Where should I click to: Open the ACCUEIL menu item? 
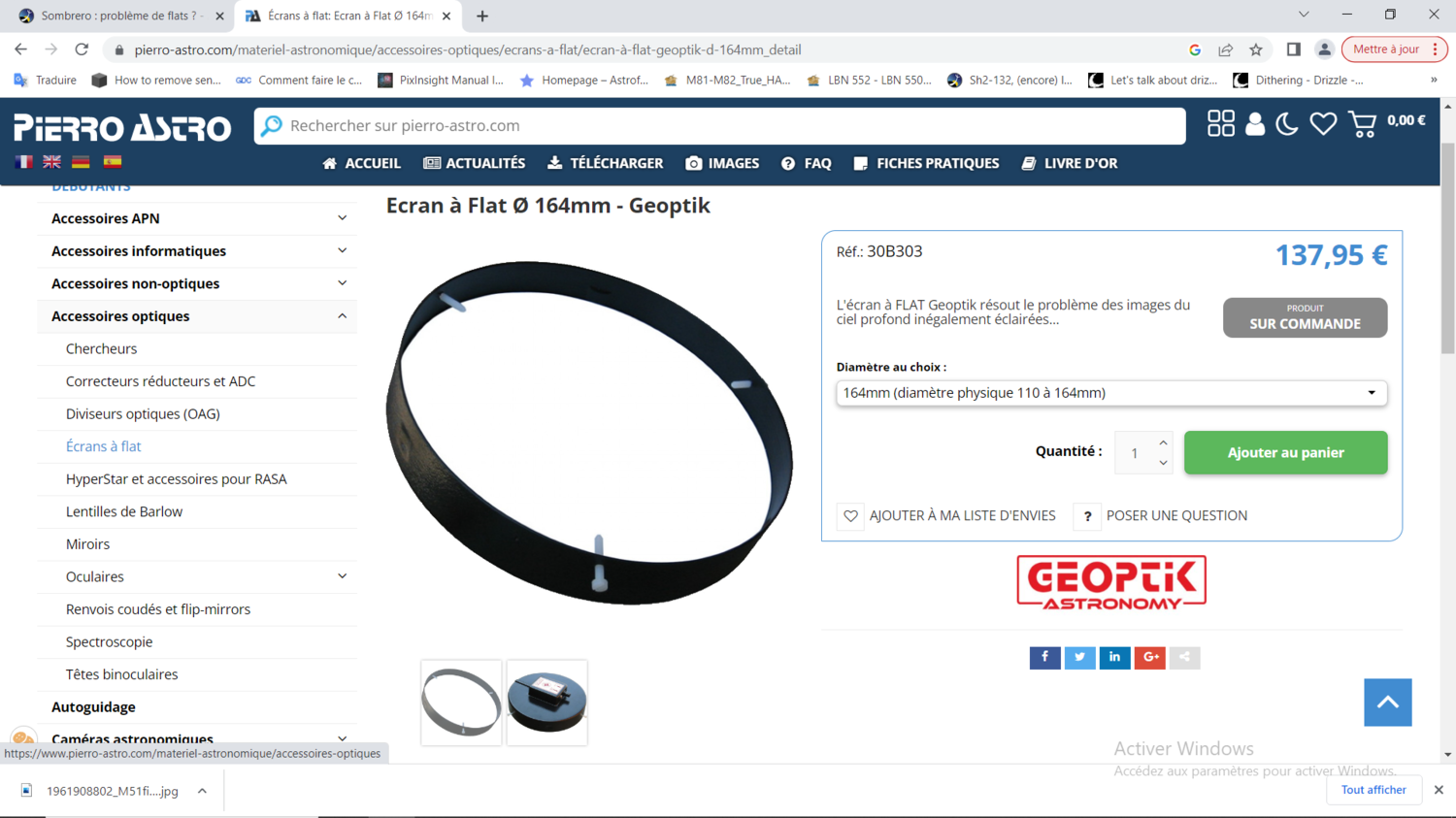point(361,163)
